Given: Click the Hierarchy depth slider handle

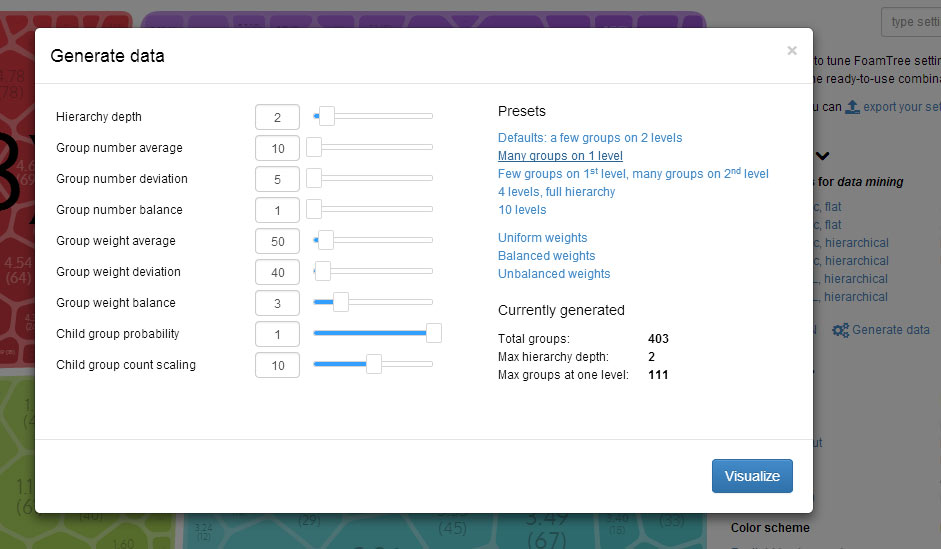Looking at the screenshot, I should pos(326,117).
